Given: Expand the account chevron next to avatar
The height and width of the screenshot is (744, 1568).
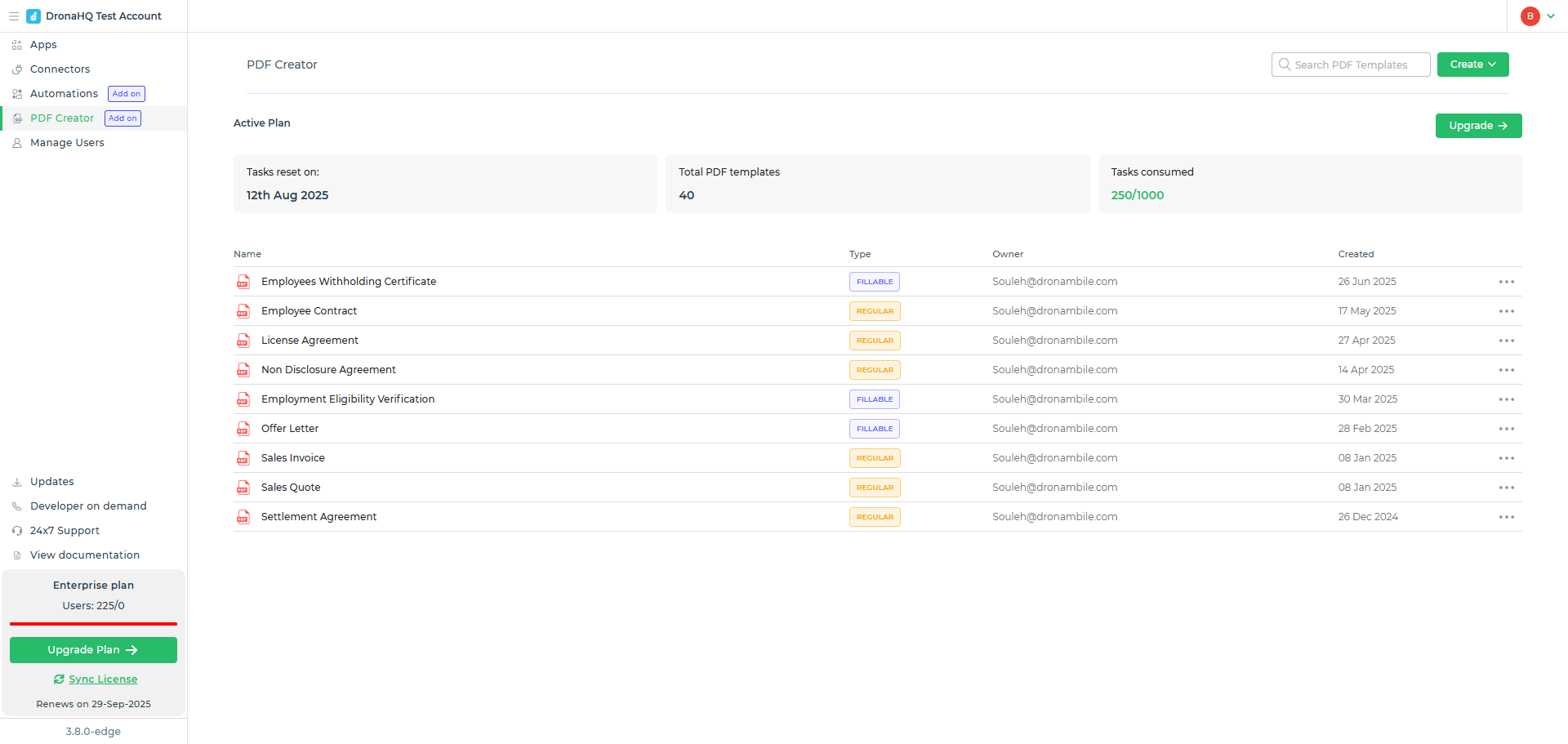Looking at the screenshot, I should pos(1551,16).
